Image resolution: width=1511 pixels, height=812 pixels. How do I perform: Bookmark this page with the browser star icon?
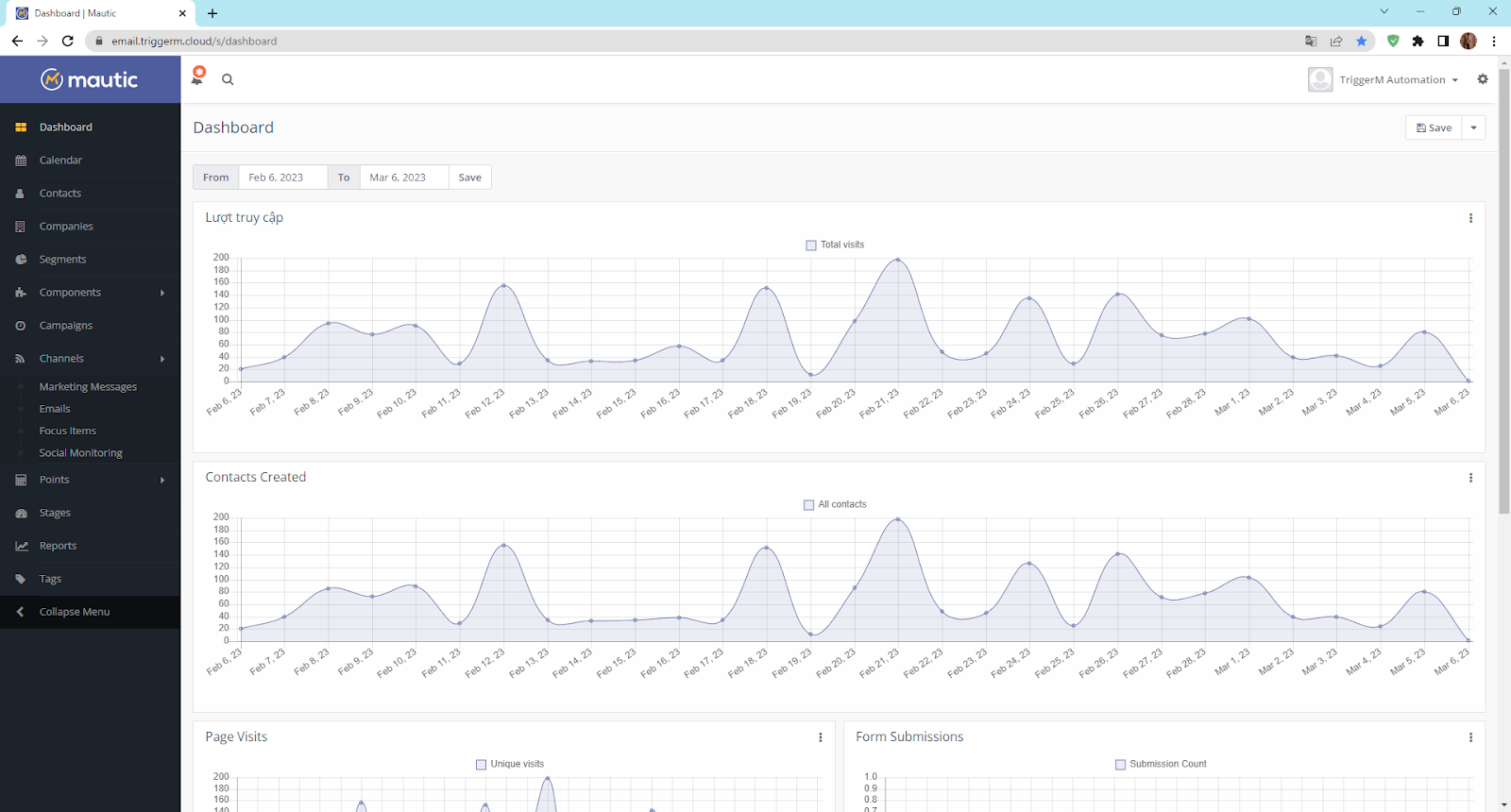(x=1361, y=41)
